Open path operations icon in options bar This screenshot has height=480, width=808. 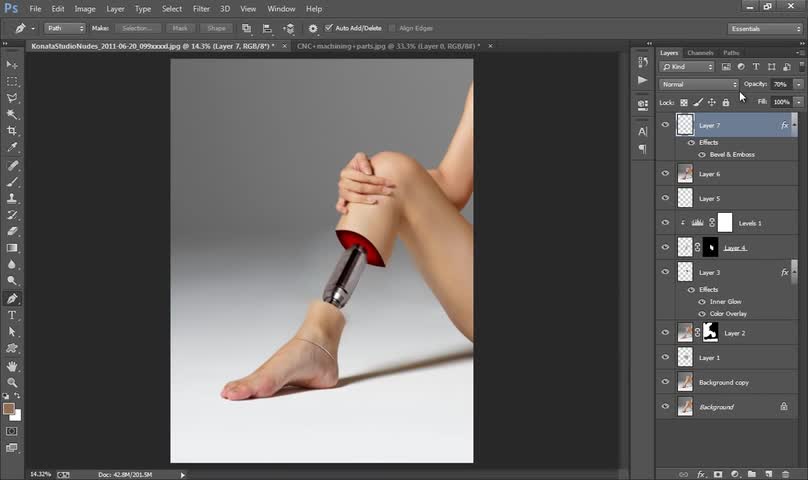(x=246, y=28)
